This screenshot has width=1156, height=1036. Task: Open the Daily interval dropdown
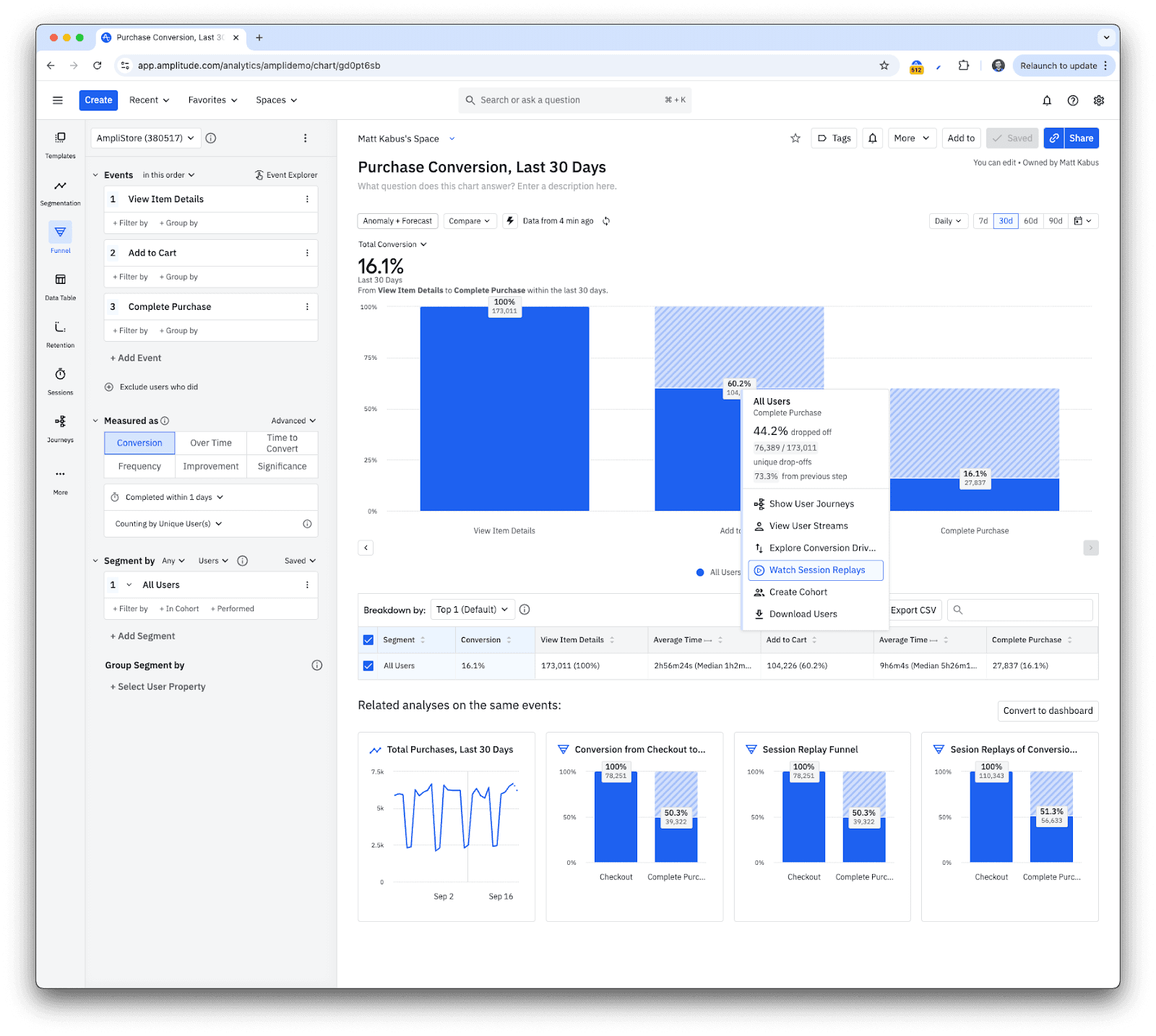(948, 220)
